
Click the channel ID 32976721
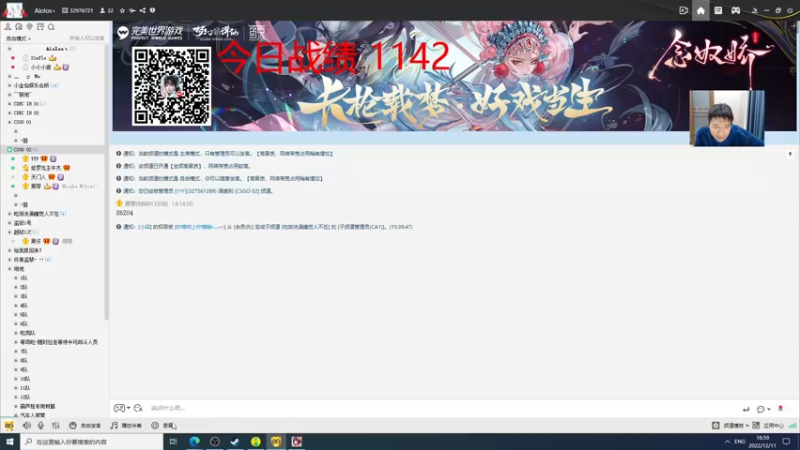[78, 10]
